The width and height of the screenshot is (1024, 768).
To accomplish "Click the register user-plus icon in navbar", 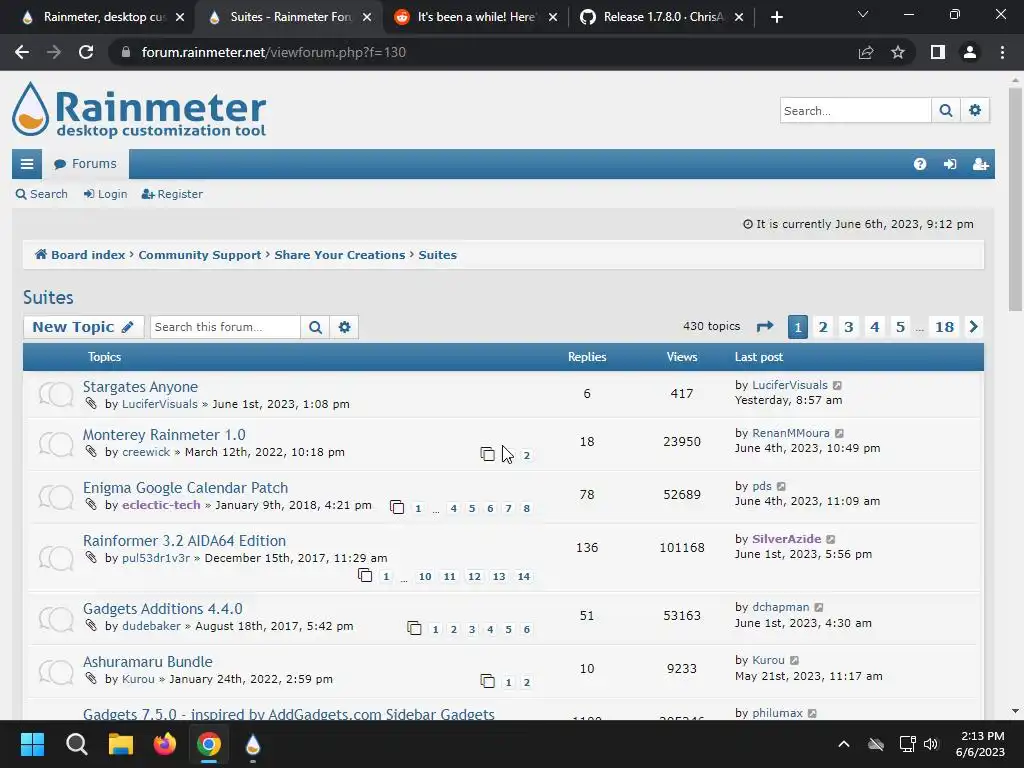I will click(980, 164).
